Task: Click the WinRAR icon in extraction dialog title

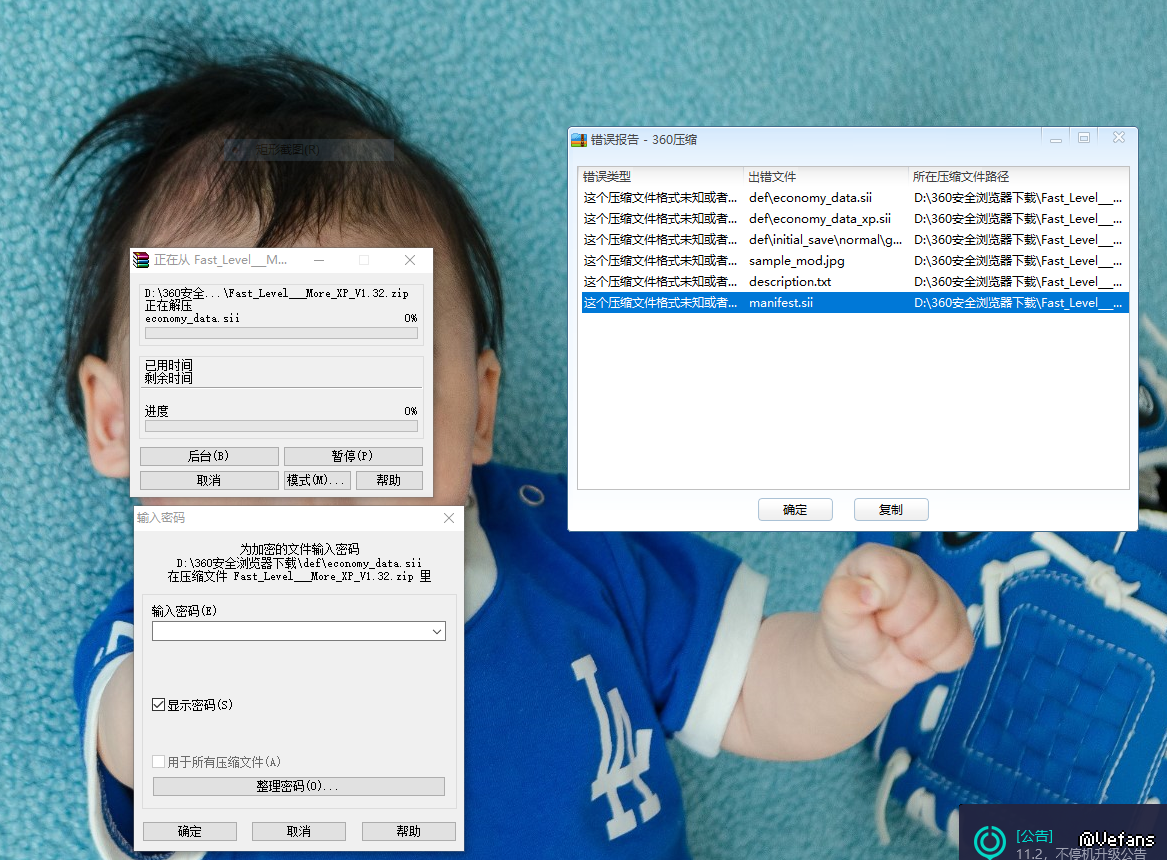Action: click(141, 260)
